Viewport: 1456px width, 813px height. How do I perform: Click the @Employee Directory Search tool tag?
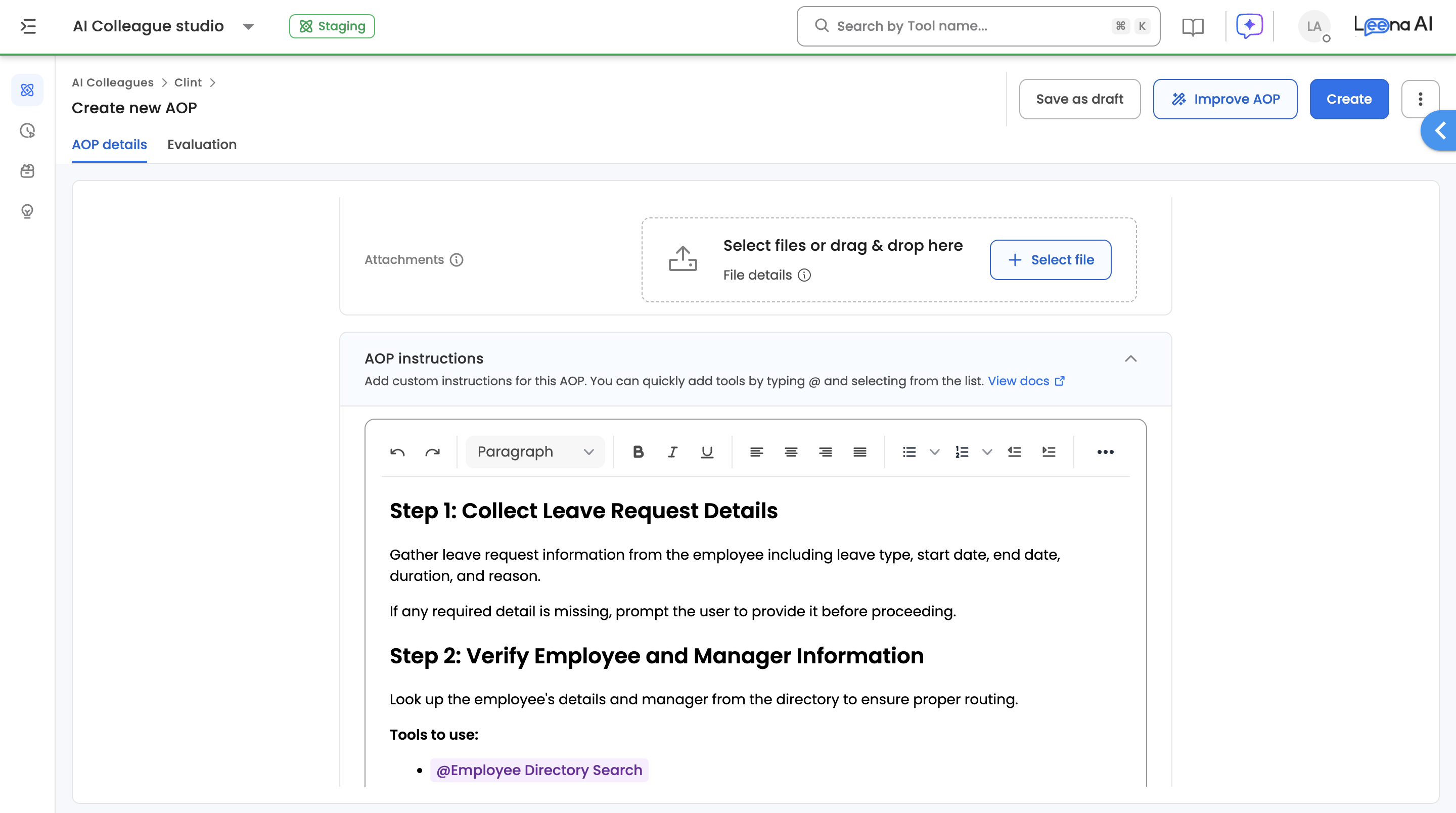pyautogui.click(x=539, y=770)
